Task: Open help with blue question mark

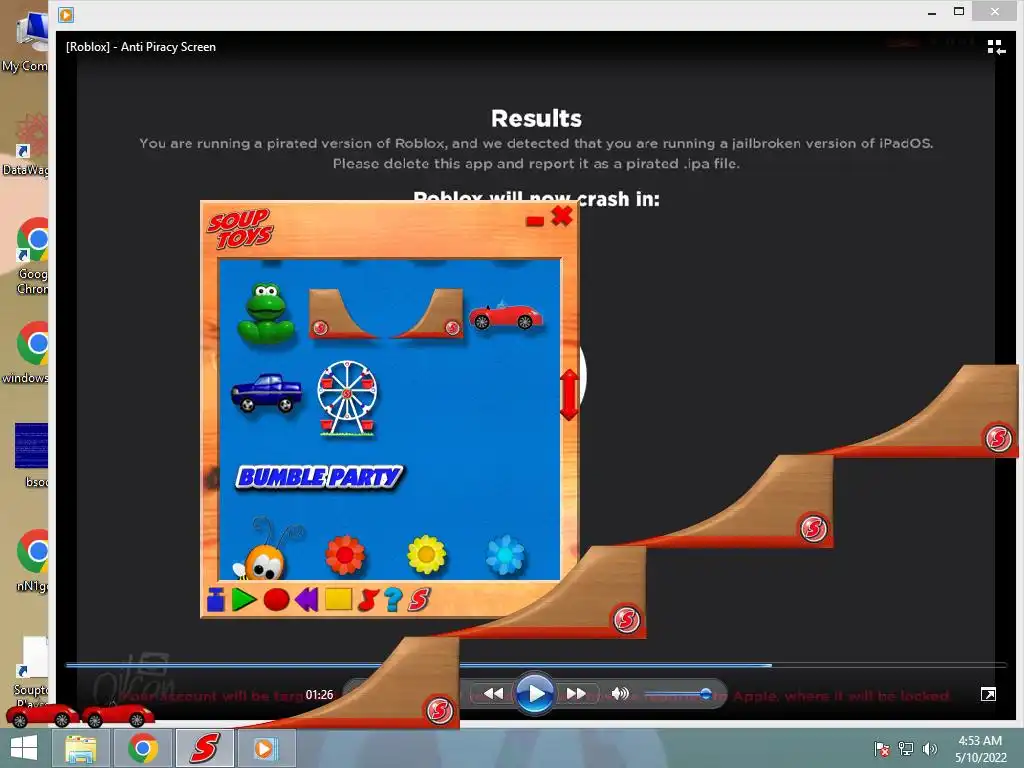Action: click(x=393, y=600)
